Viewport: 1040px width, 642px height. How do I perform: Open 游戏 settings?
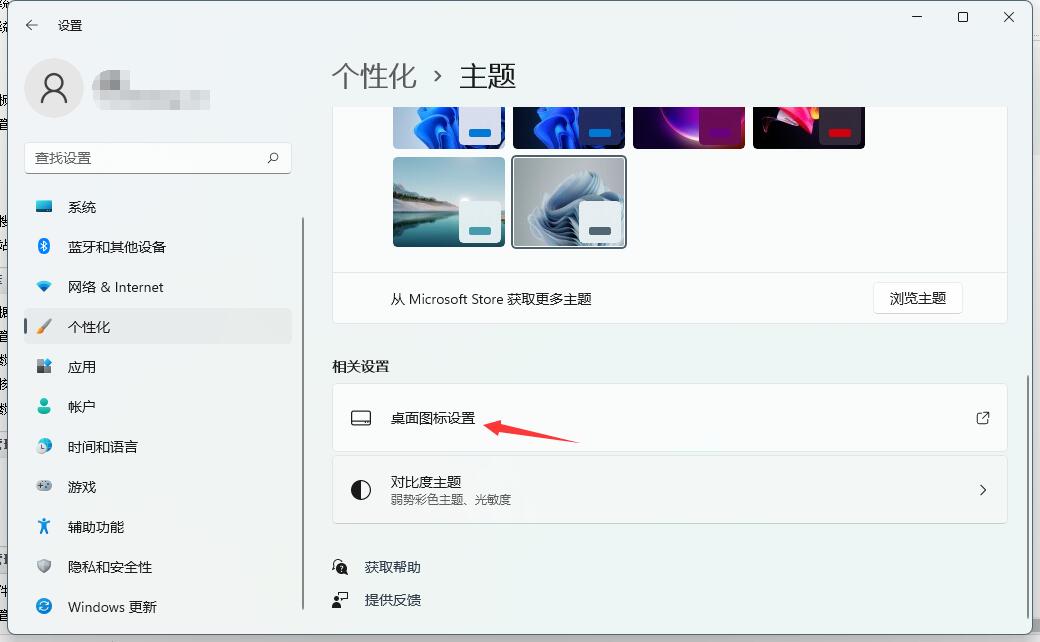click(x=158, y=487)
